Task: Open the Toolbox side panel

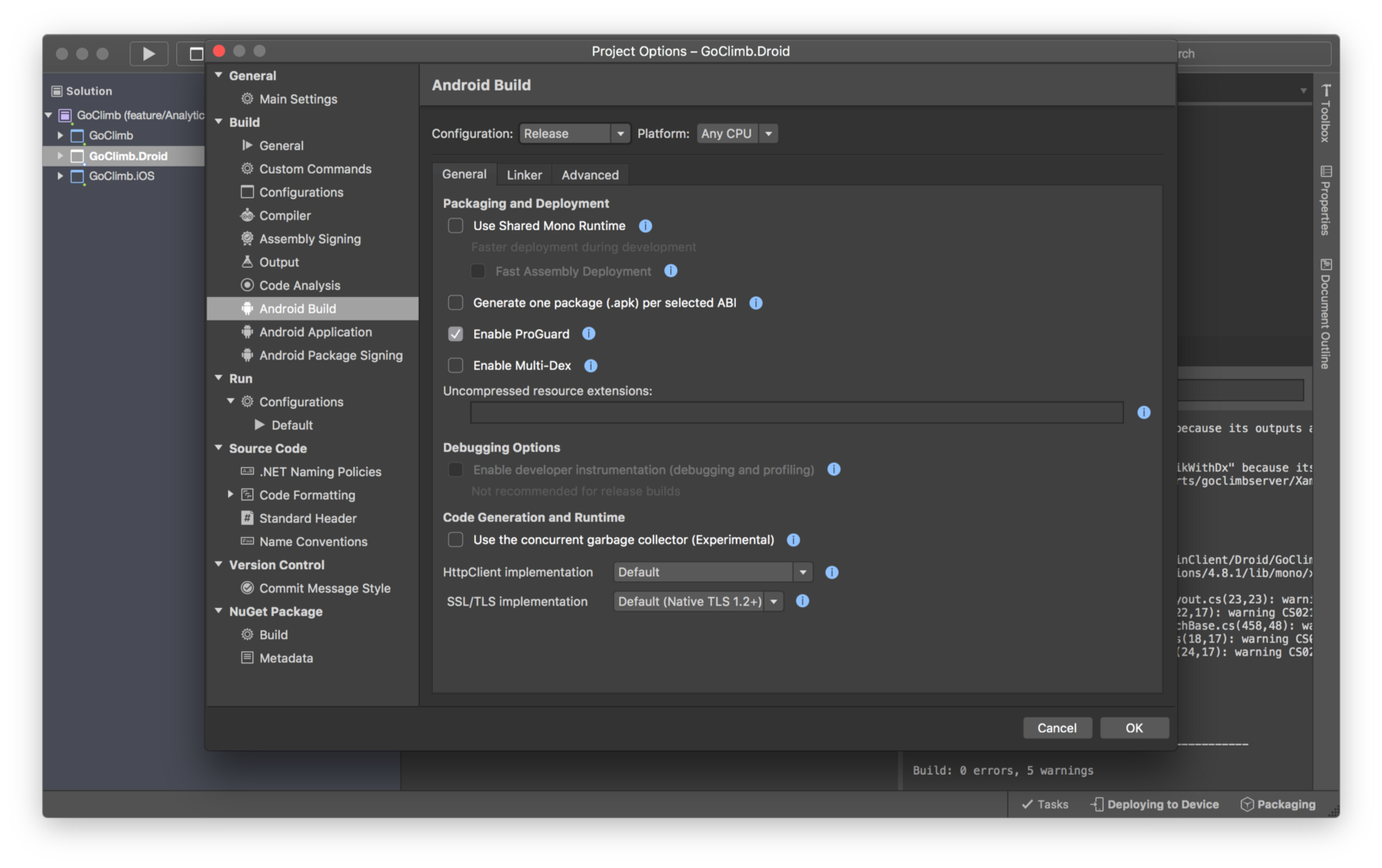Action: pyautogui.click(x=1326, y=113)
